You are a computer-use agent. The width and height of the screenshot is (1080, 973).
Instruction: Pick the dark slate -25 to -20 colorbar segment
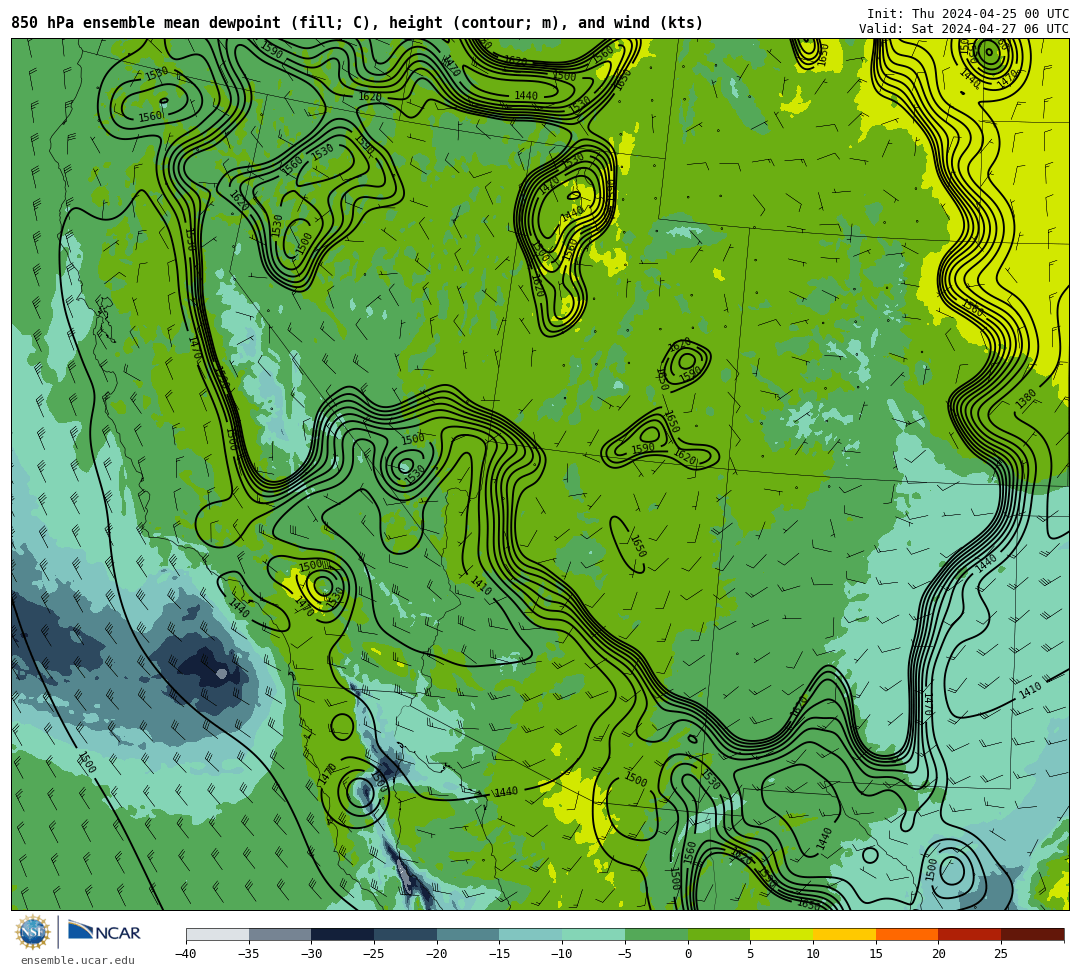coord(406,934)
